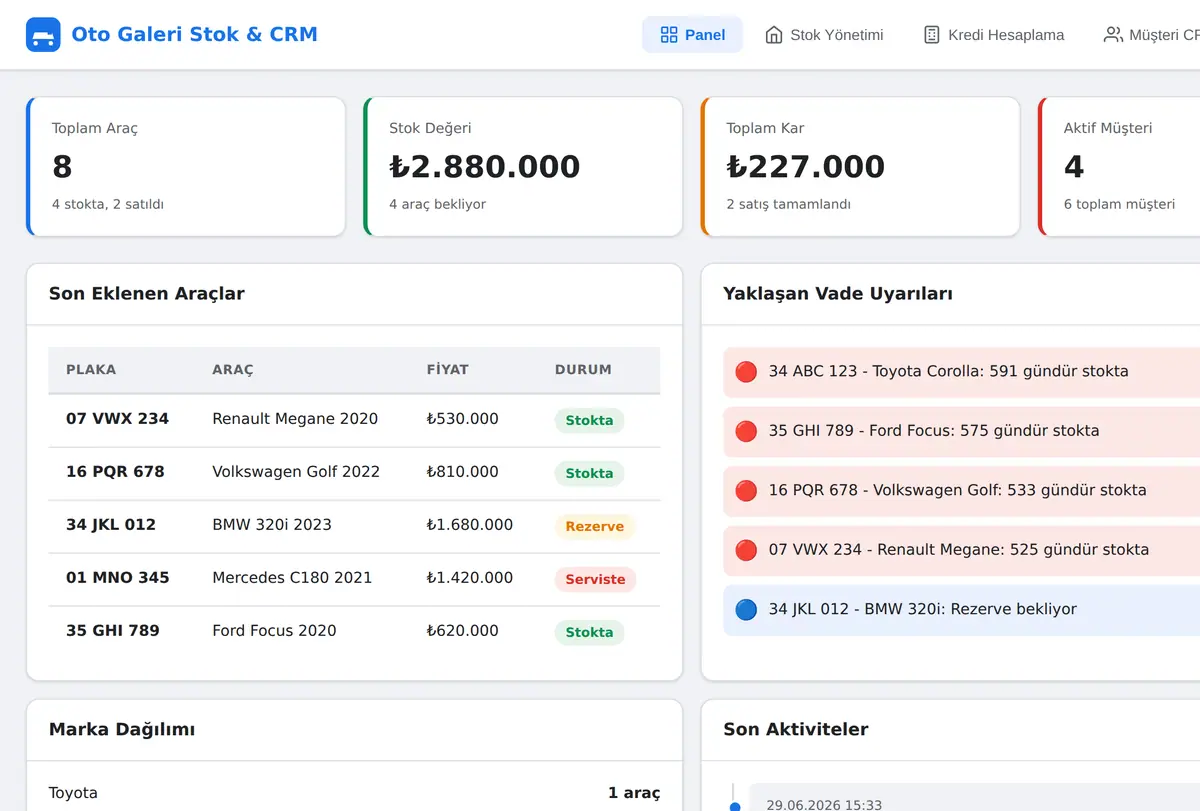This screenshot has width=1200, height=811.
Task: Click red dot beside Toyota Corolla alert
Action: [x=746, y=372]
